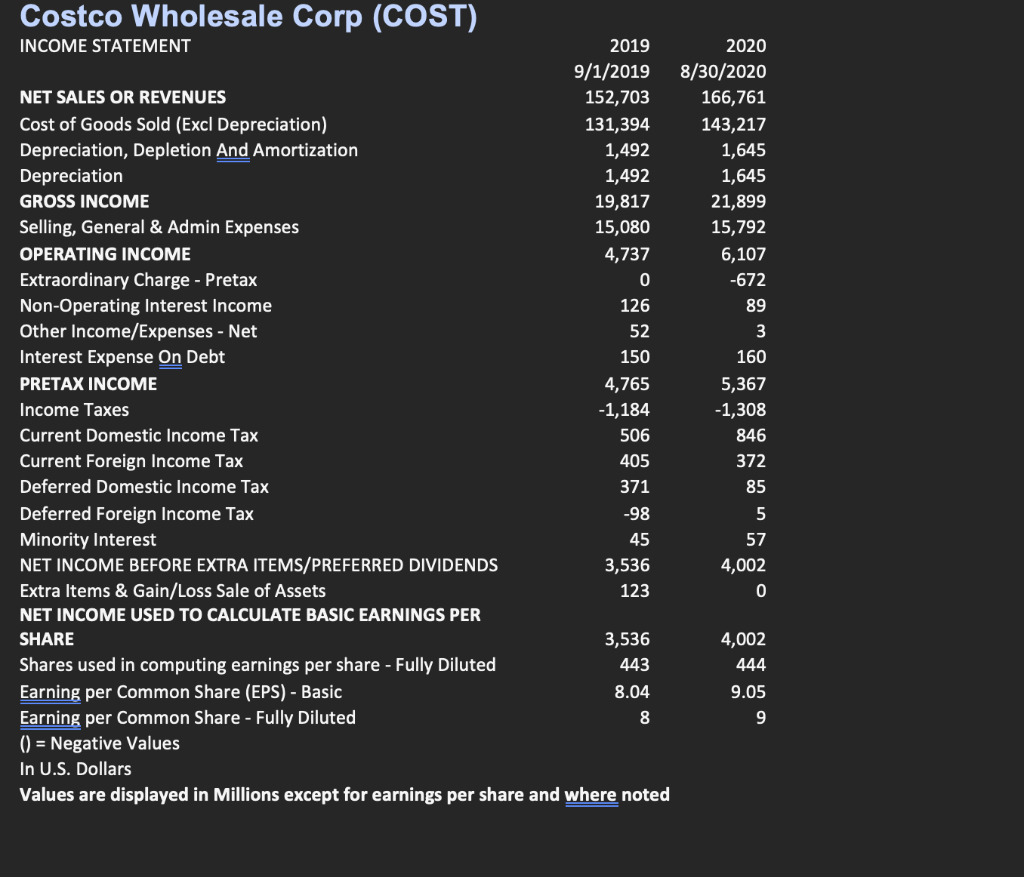Select the INCOME STATEMENT header label

tap(104, 45)
